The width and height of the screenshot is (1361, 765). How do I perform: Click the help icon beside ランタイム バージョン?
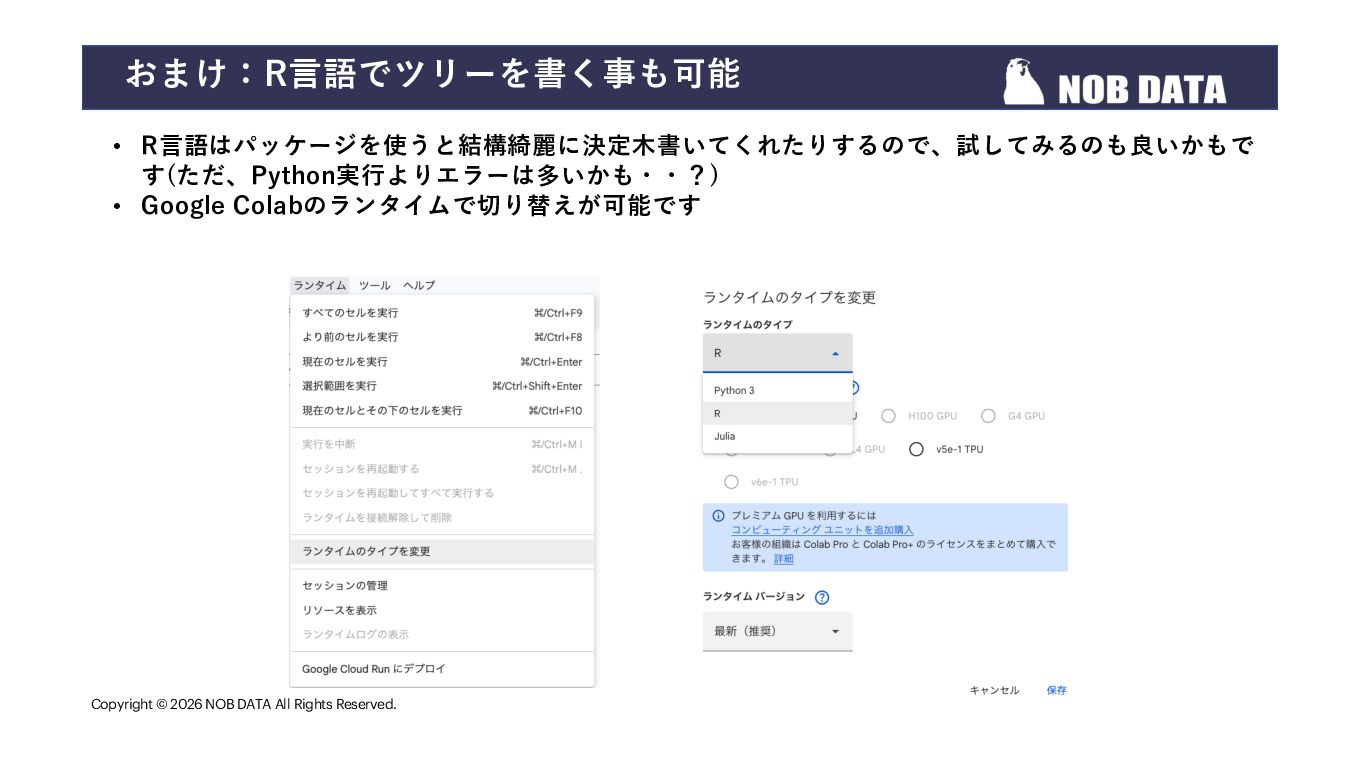click(x=822, y=598)
